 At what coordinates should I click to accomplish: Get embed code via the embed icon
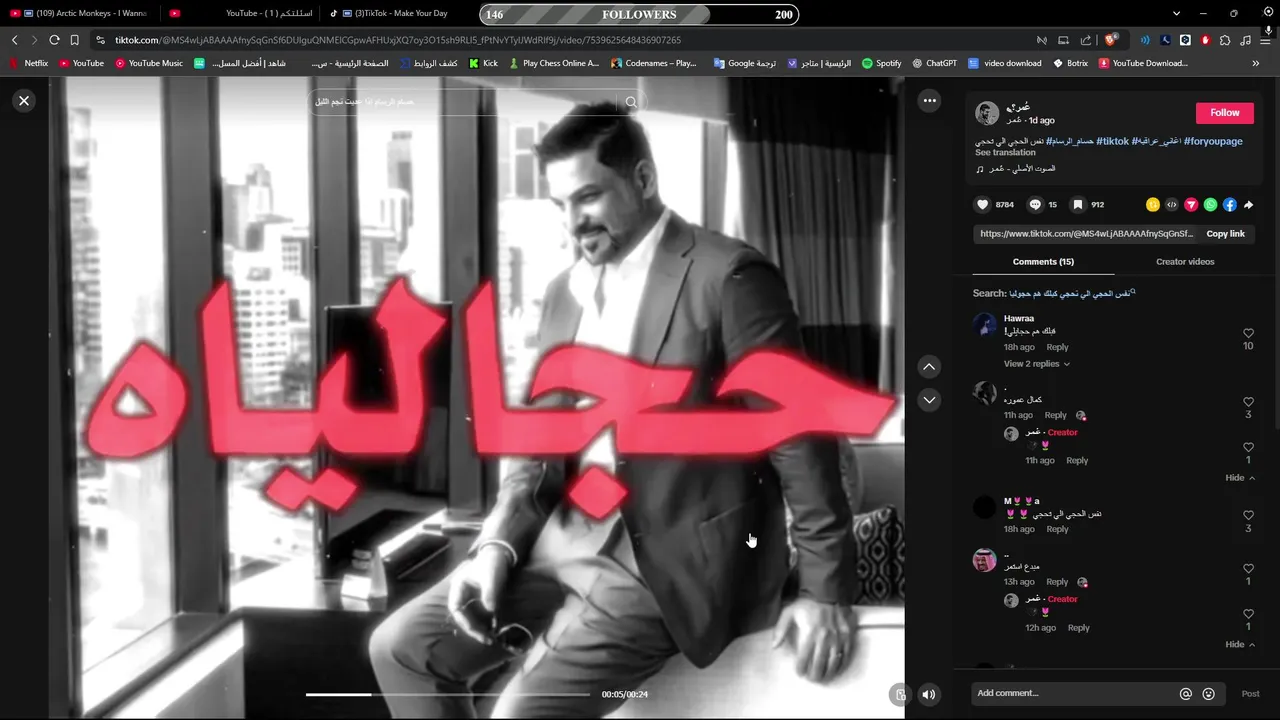pos(1172,205)
